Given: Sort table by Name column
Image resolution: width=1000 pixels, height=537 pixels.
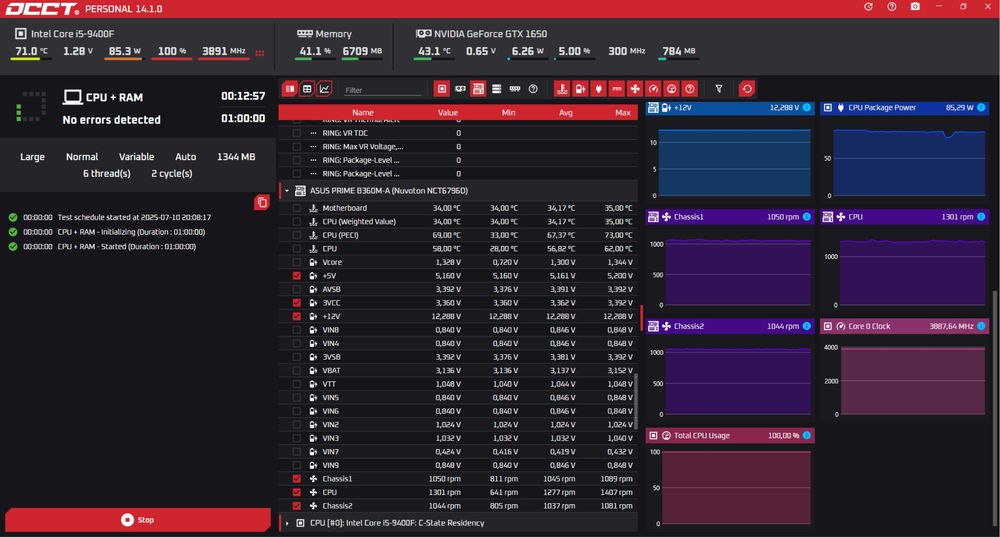Looking at the screenshot, I should point(363,112).
